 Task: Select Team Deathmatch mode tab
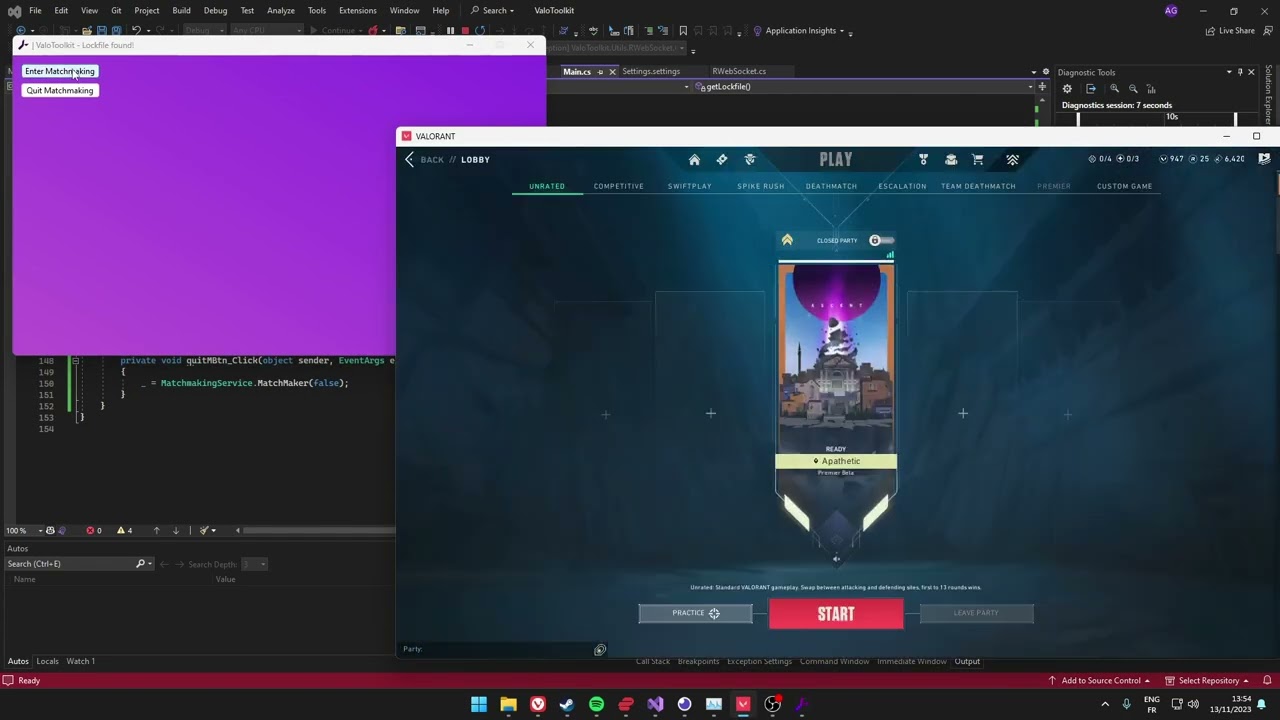[x=978, y=186]
